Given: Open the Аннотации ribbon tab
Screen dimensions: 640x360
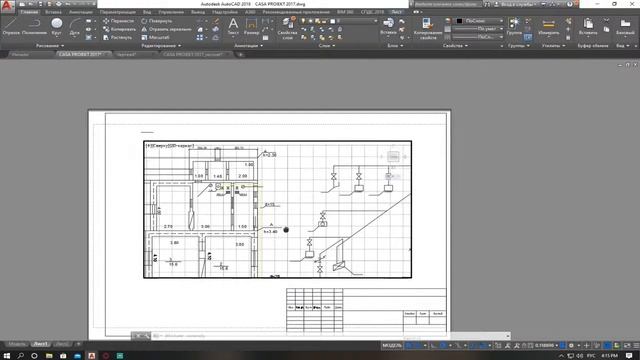Looking at the screenshot, I should click(80, 12).
